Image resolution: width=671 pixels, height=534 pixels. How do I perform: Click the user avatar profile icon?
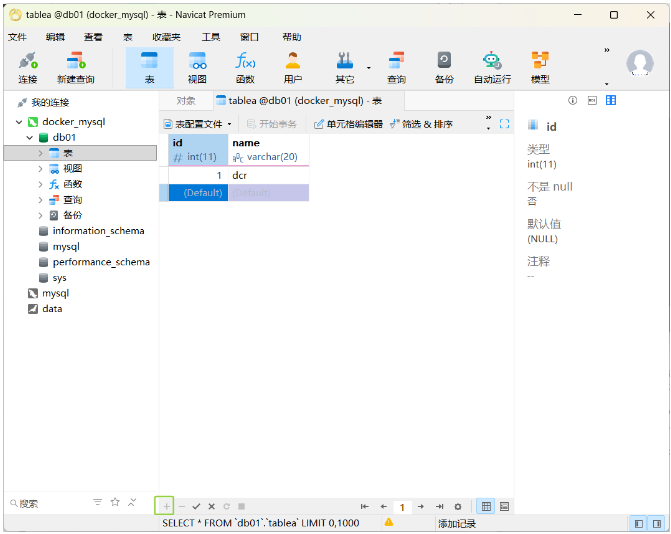(640, 63)
